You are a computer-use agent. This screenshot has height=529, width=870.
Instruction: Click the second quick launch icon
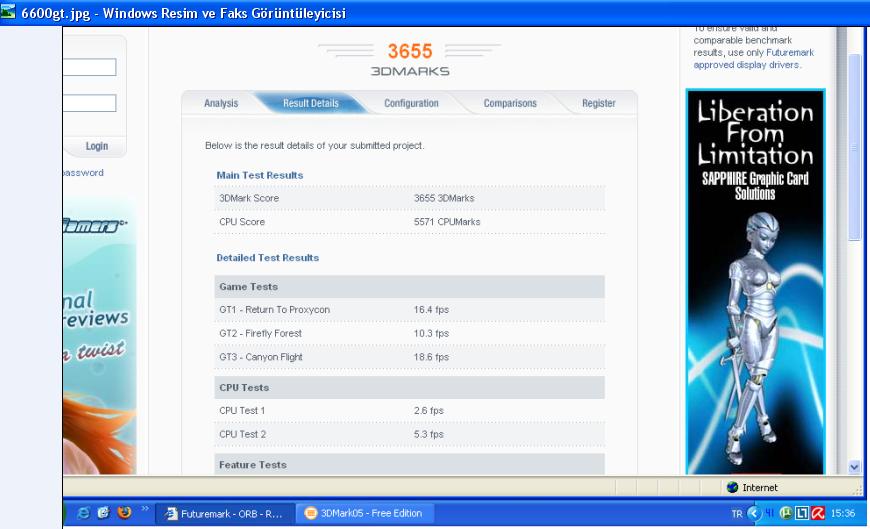(x=104, y=513)
